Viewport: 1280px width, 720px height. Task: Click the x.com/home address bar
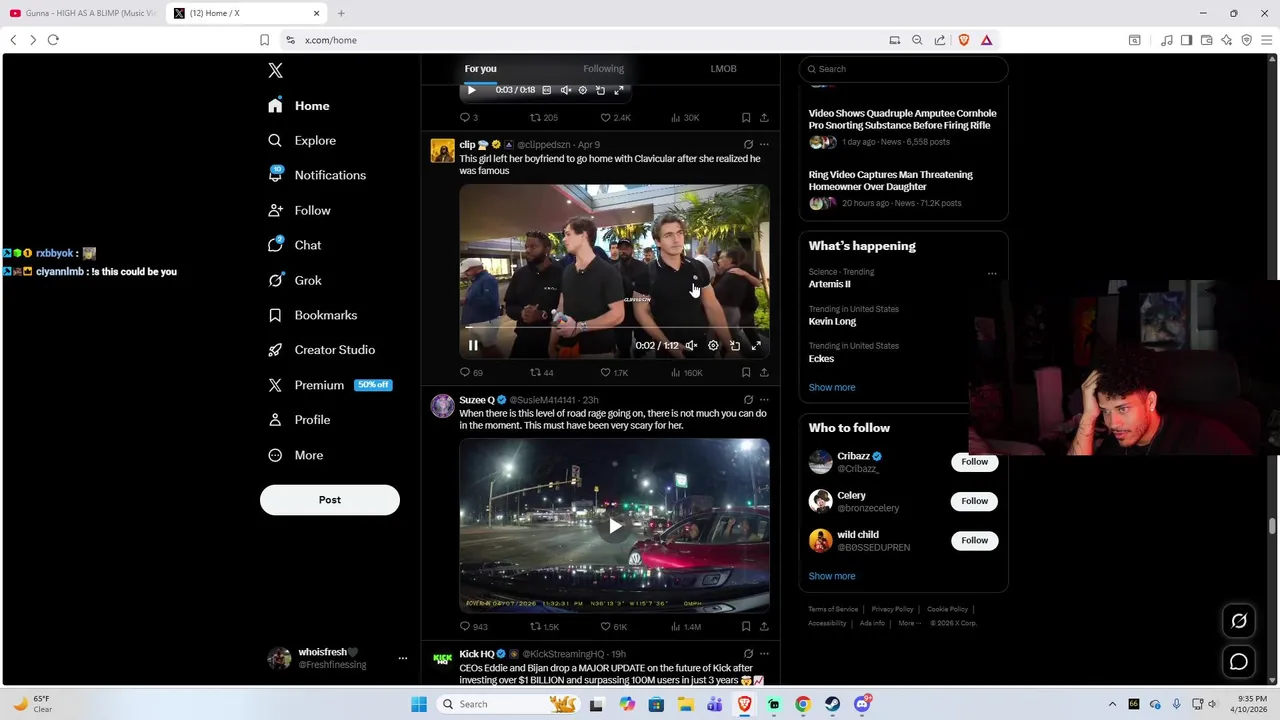point(585,40)
